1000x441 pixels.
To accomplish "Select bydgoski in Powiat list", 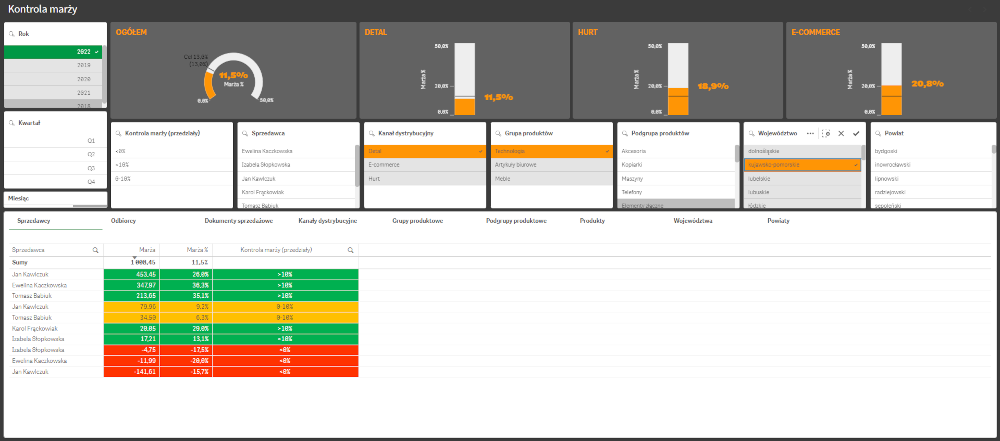I will tap(930, 151).
